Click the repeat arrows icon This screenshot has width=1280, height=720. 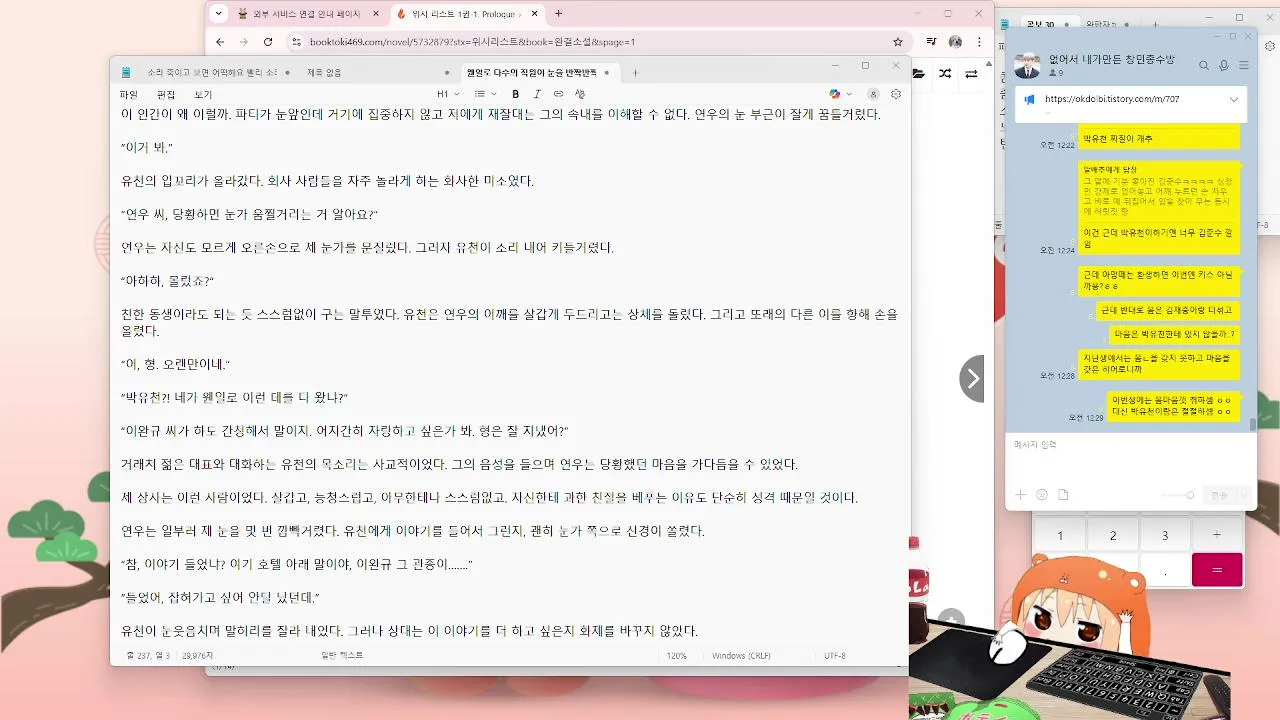(971, 73)
